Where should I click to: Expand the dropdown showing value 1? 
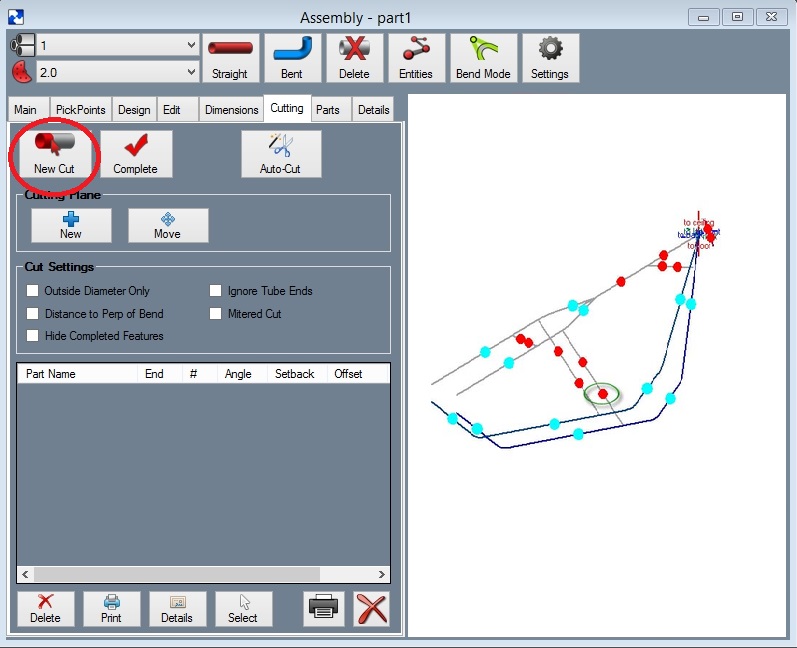191,46
